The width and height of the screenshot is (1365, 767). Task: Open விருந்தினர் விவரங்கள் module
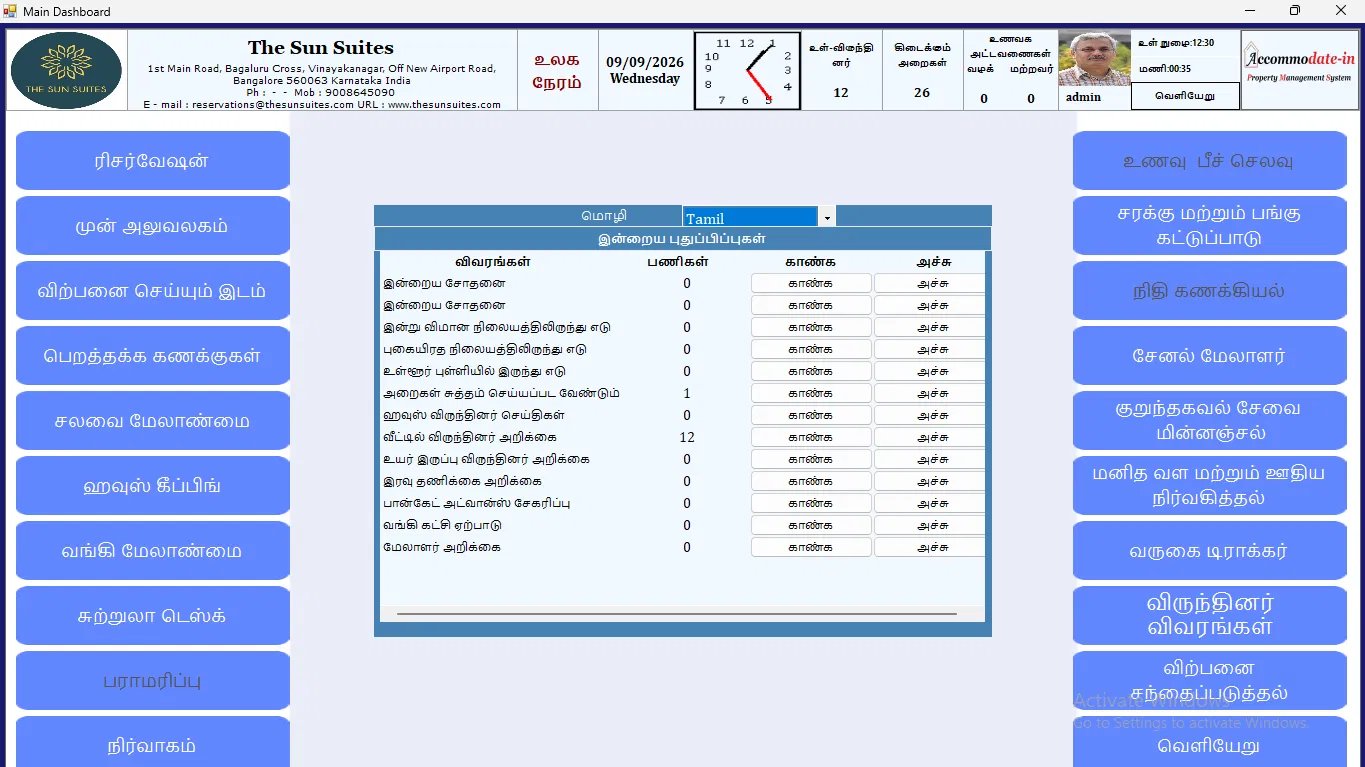click(1210, 616)
